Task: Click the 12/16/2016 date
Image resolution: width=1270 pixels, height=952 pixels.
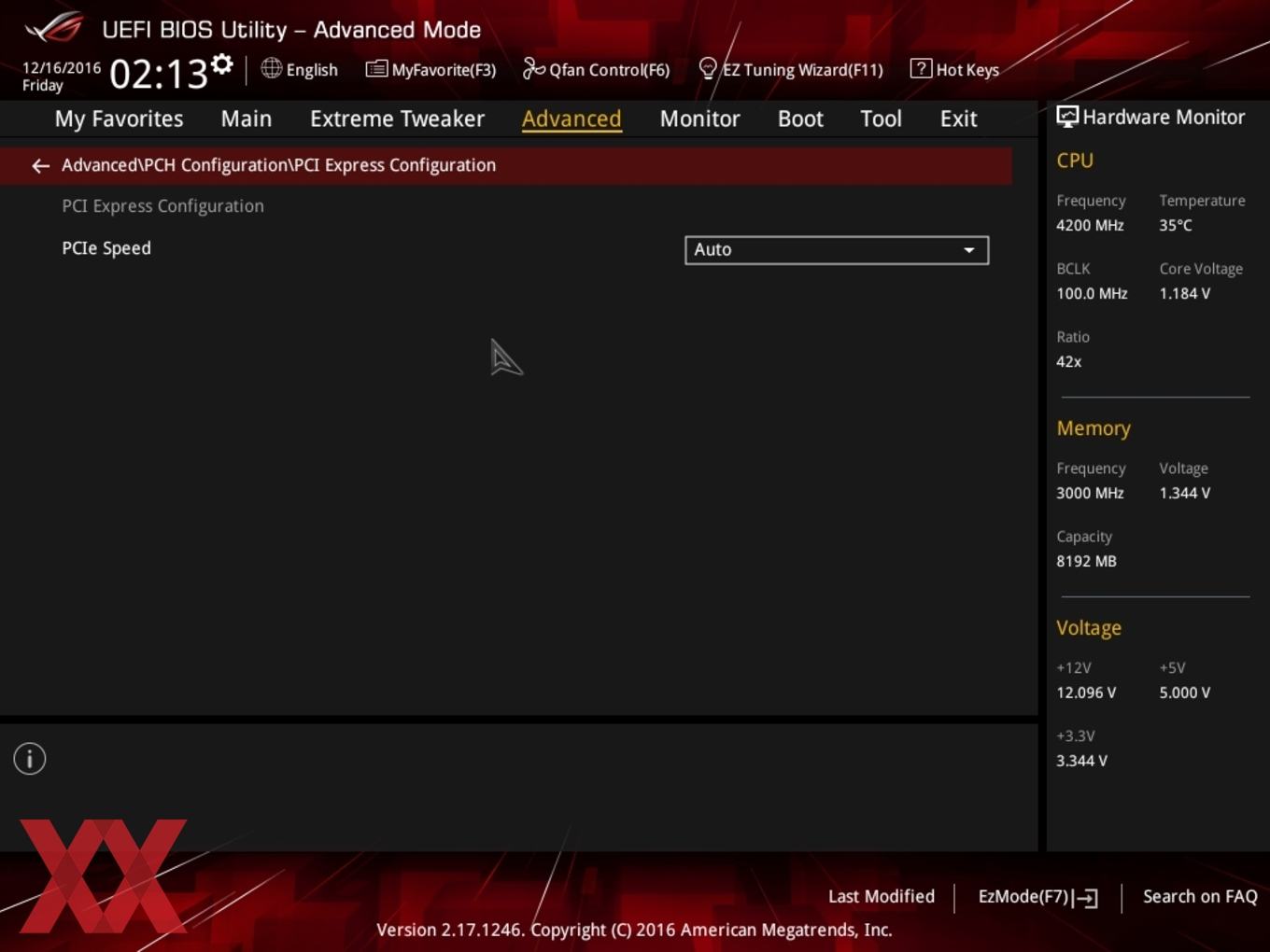Action: [x=62, y=68]
